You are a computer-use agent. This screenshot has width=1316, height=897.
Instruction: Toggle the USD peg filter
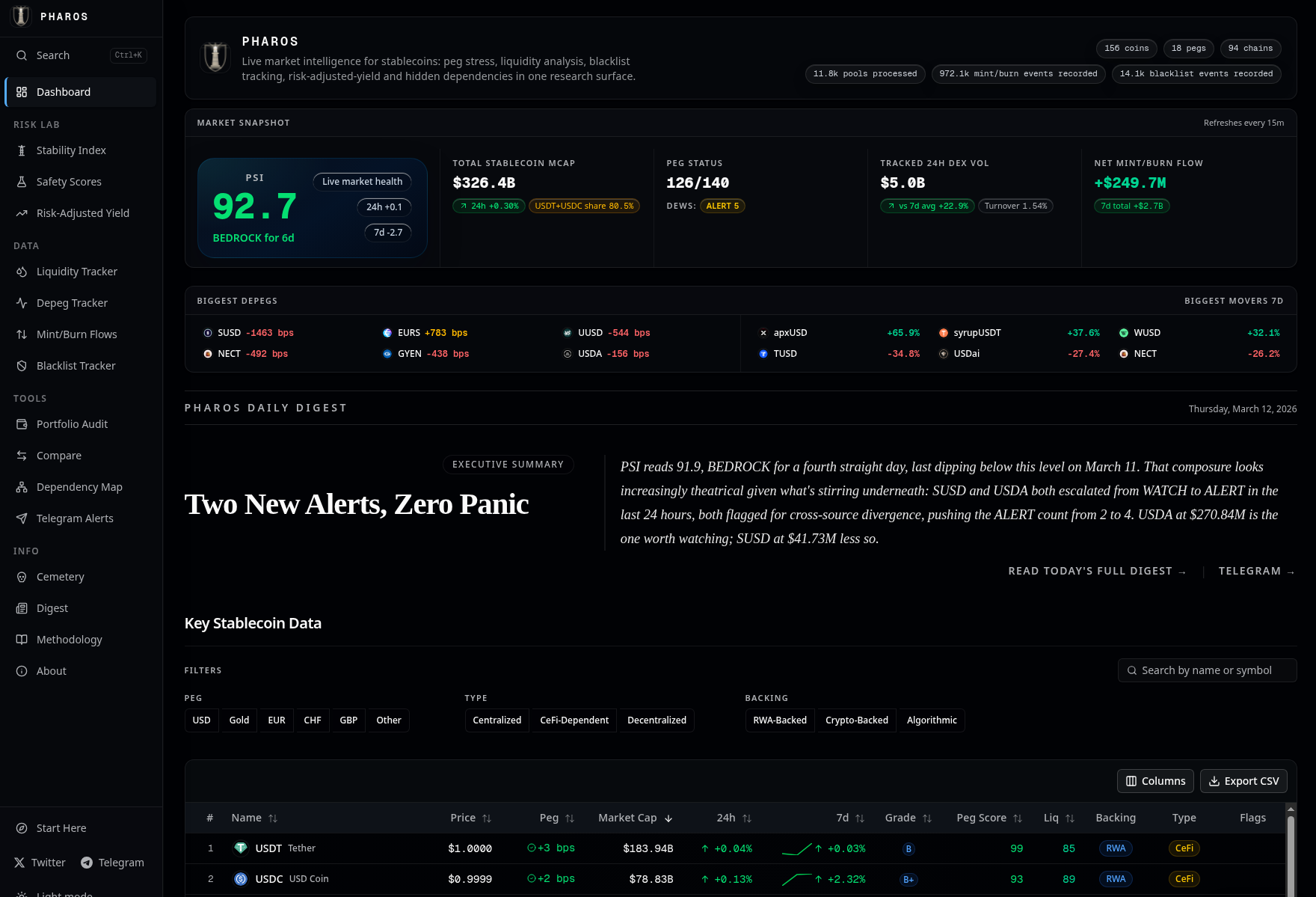201,720
